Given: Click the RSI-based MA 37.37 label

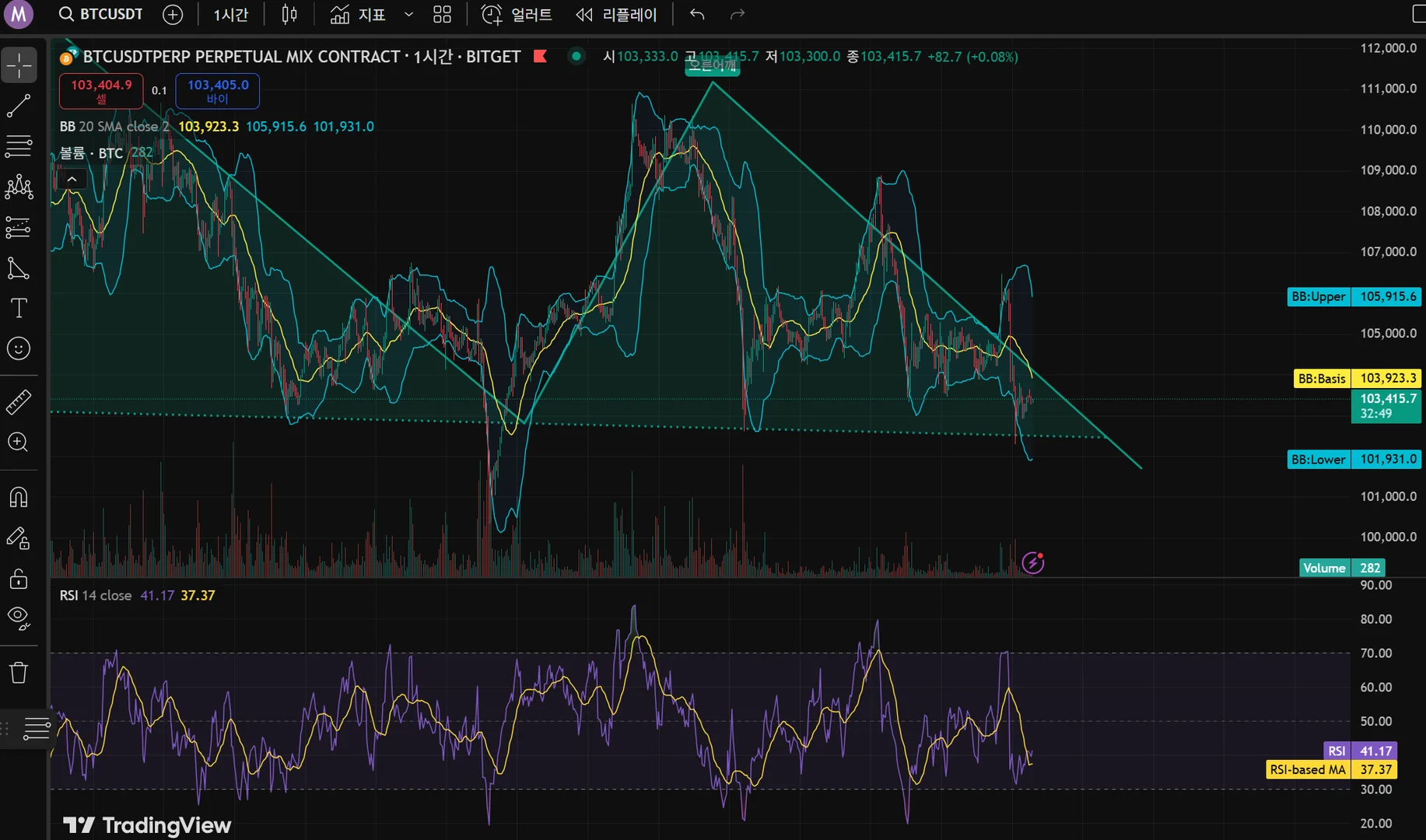Looking at the screenshot, I should (x=1333, y=769).
